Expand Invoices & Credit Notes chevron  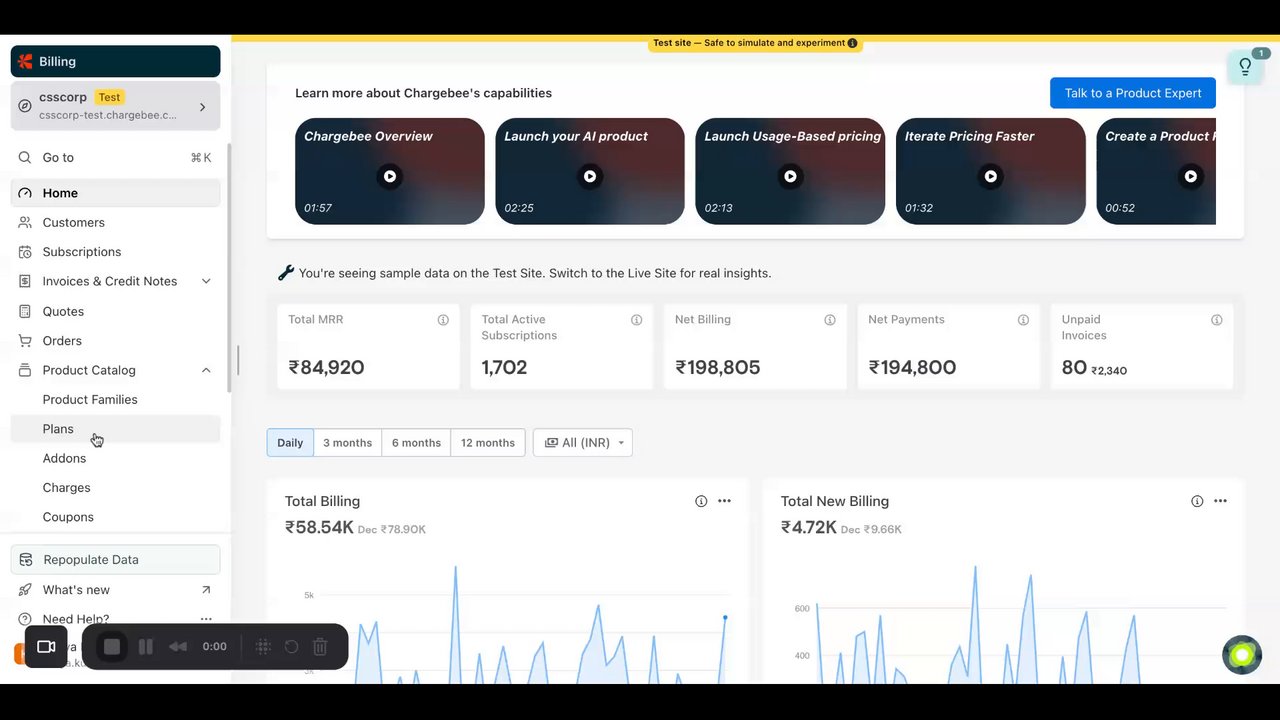(206, 281)
